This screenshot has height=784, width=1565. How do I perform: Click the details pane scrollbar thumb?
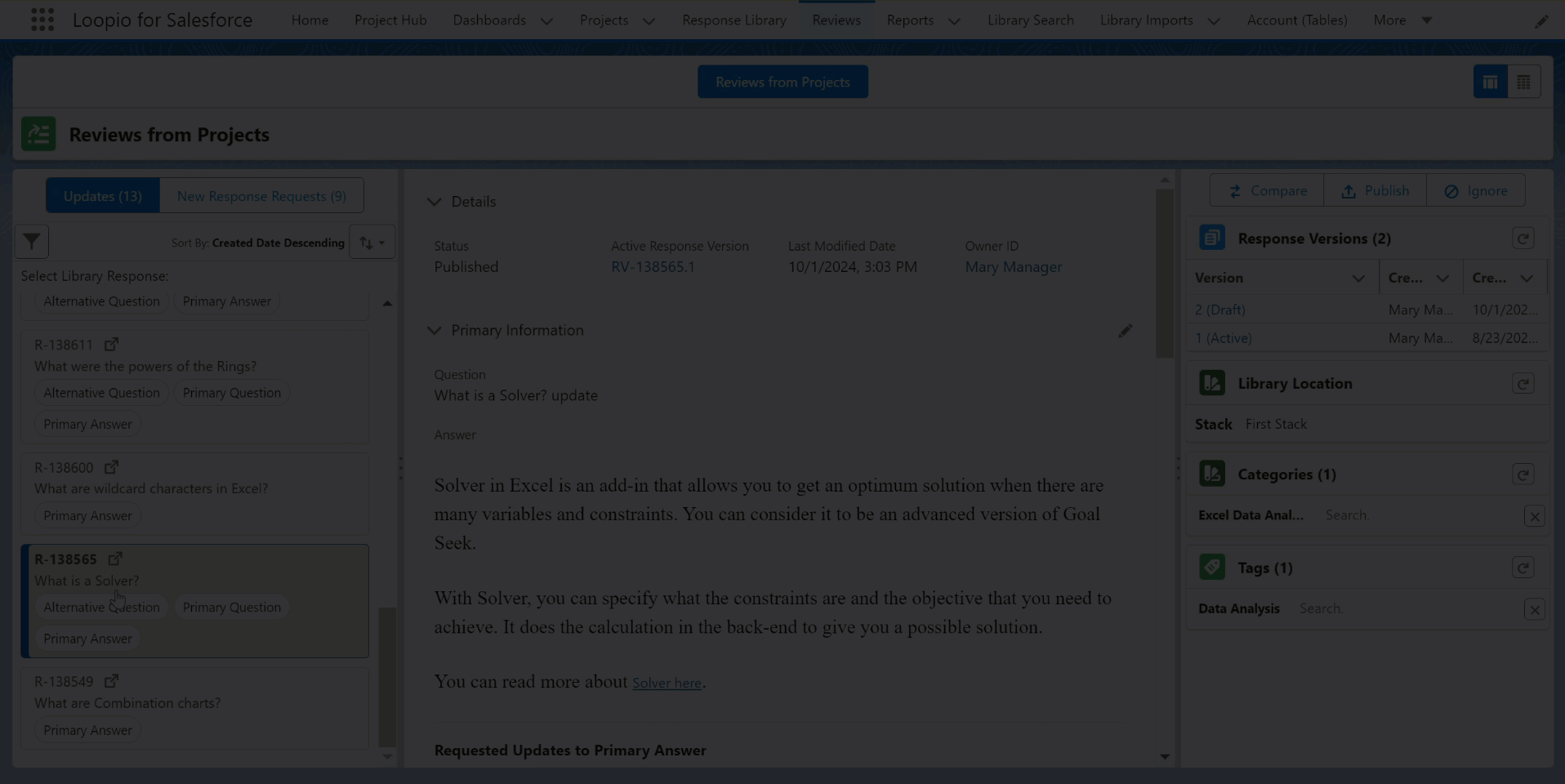pyautogui.click(x=1164, y=274)
